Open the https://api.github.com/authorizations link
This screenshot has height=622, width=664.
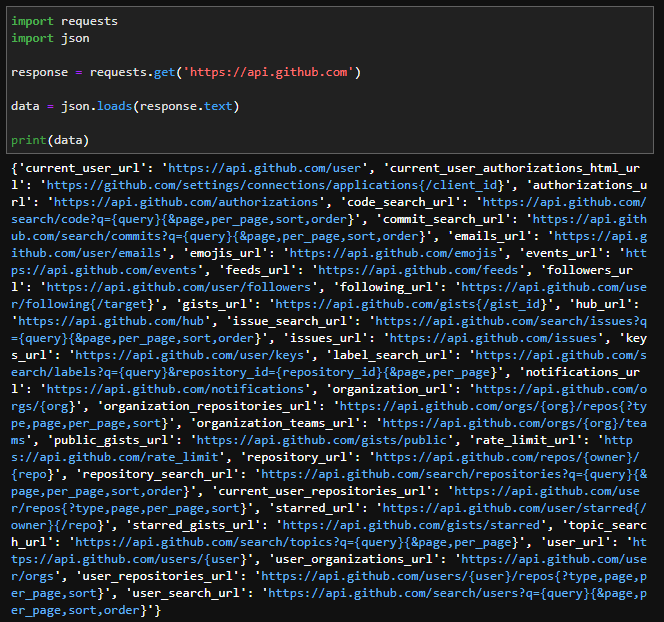186,202
